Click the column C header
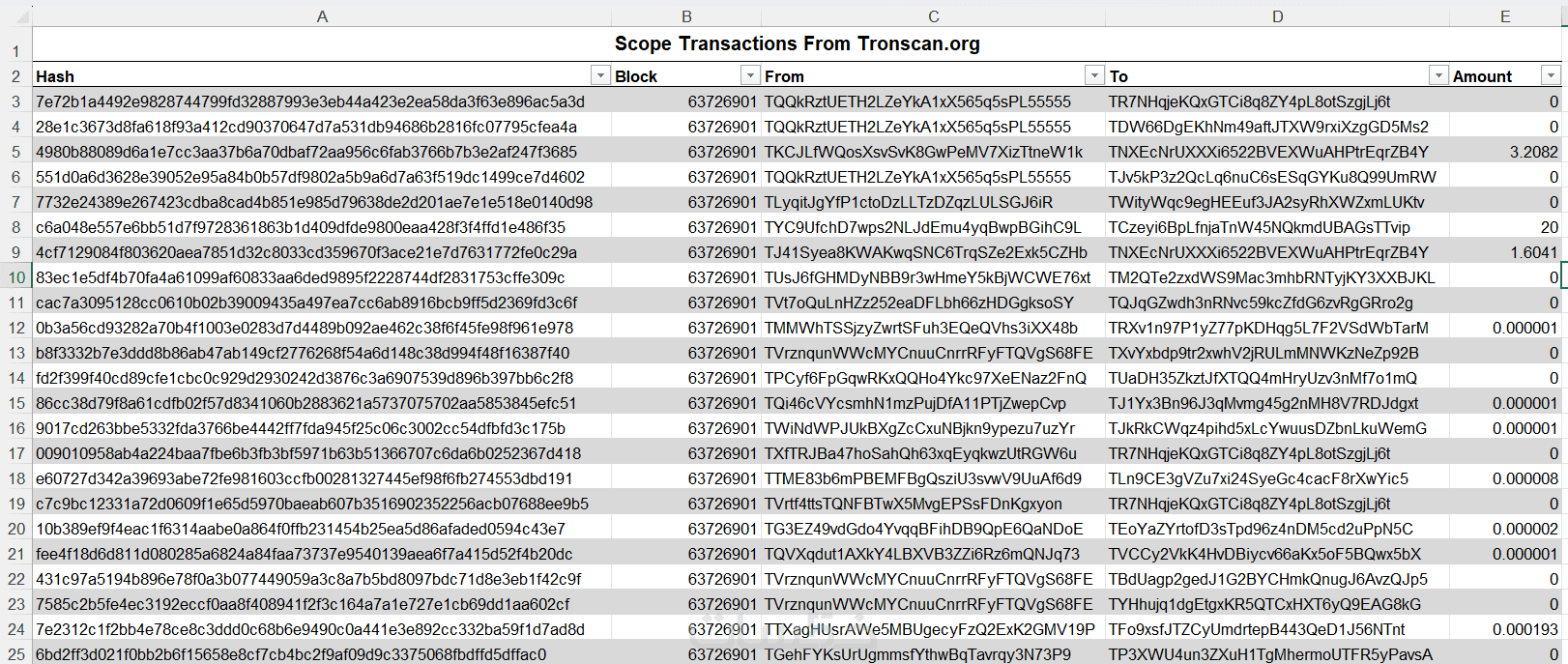The width and height of the screenshot is (1568, 664). click(x=933, y=16)
